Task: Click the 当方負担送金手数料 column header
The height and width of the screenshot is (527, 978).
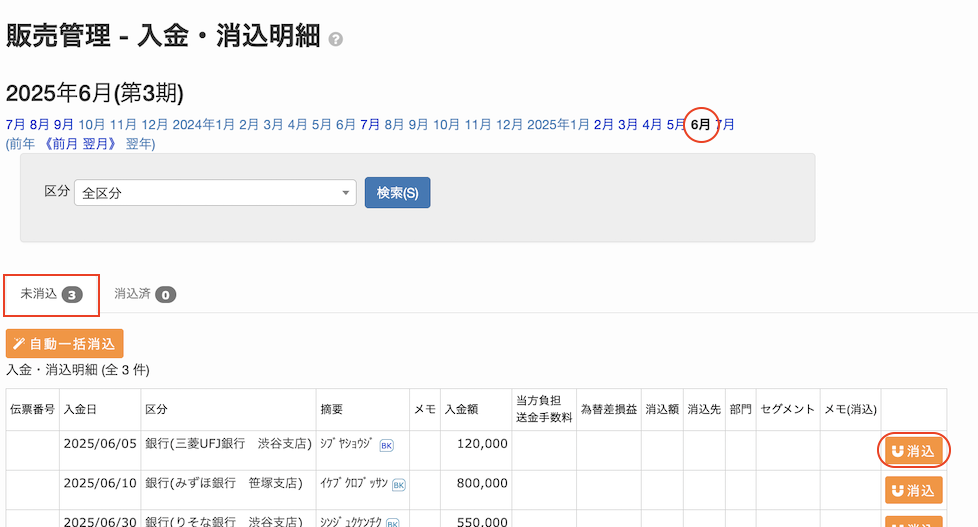Action: 544,409
